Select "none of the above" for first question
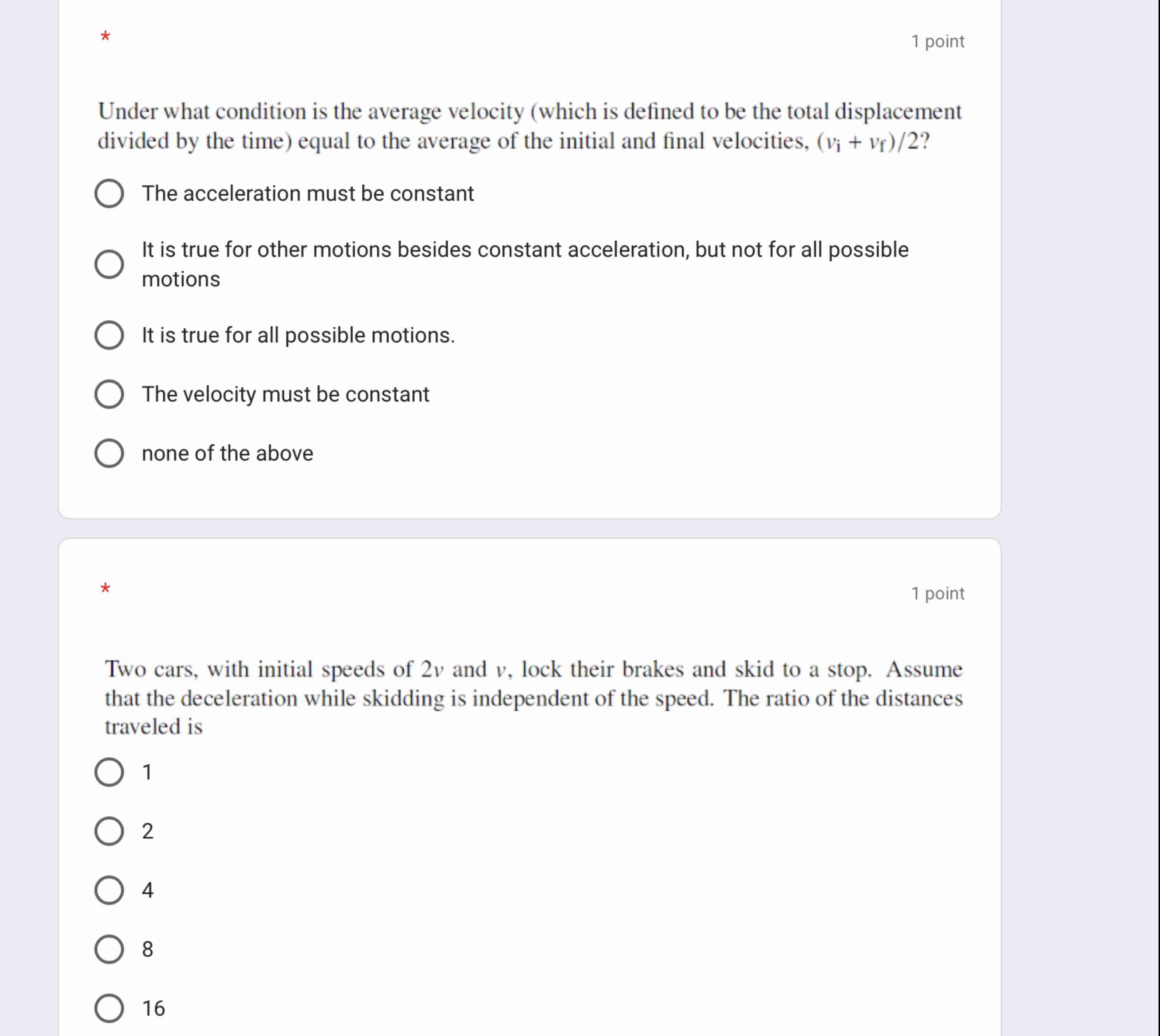Screen dimensions: 1160x1036 (x=110, y=453)
